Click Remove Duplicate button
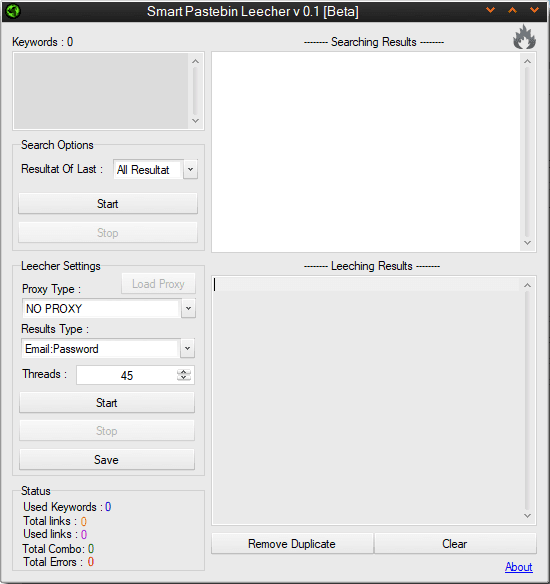The image size is (550, 584). pyautogui.click(x=292, y=544)
